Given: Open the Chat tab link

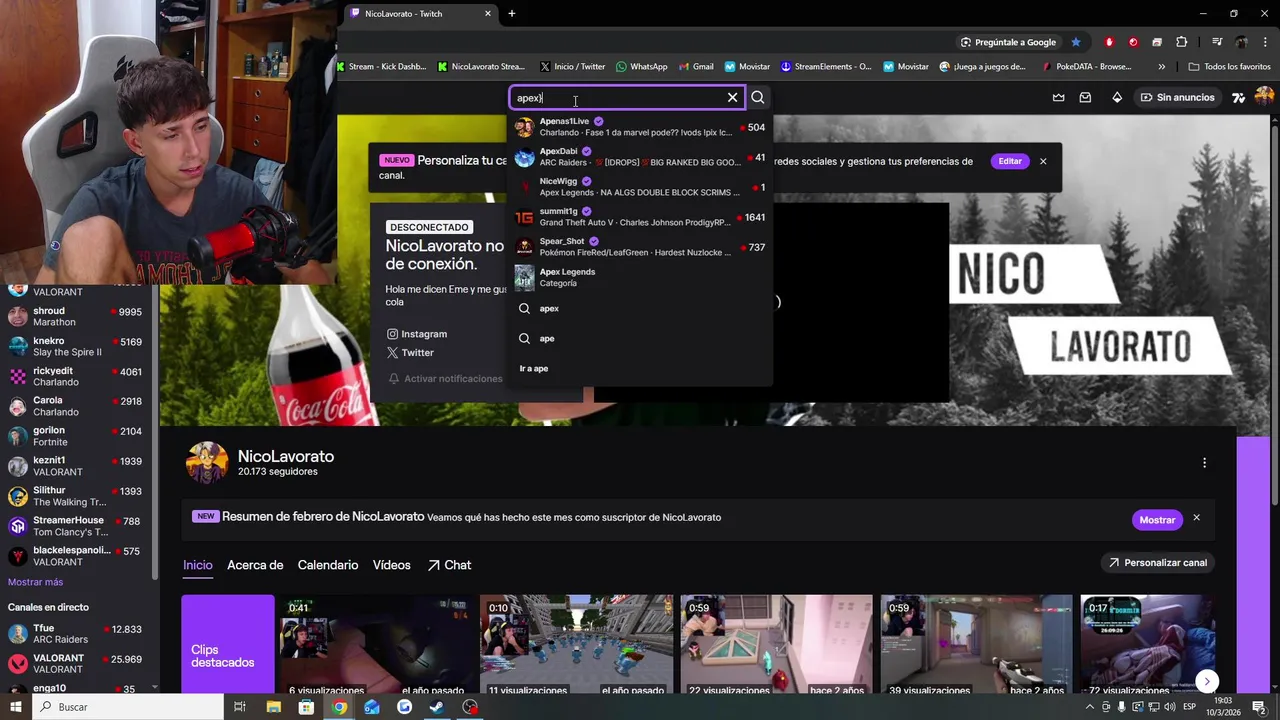Looking at the screenshot, I should click(x=449, y=565).
